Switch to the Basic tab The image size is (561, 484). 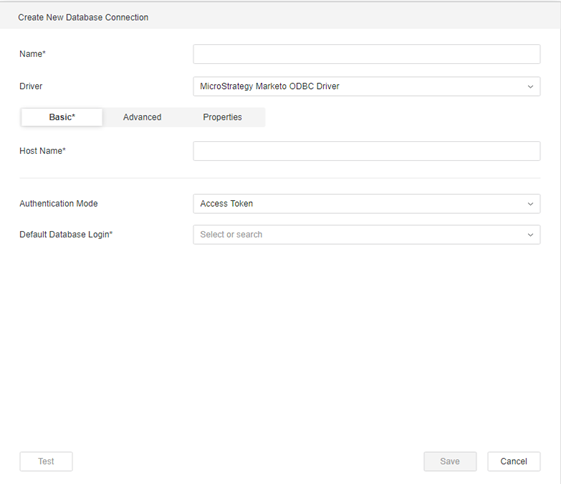point(62,117)
